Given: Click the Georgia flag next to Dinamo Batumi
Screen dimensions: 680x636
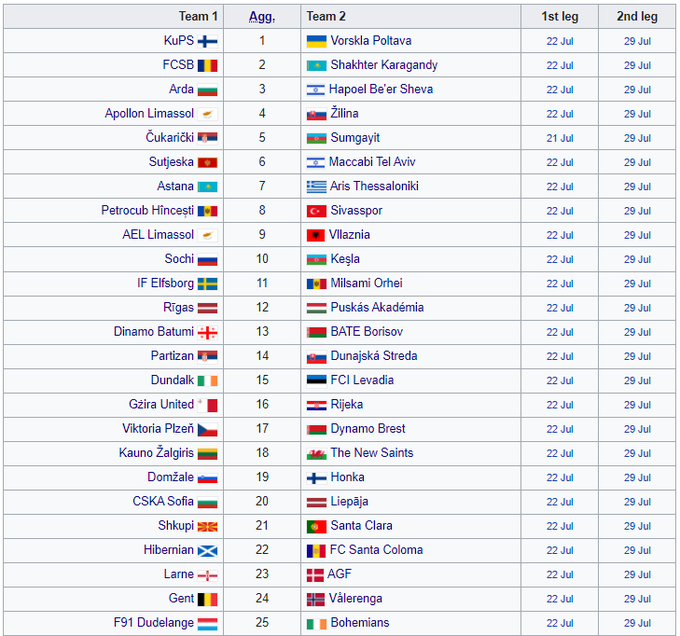Looking at the screenshot, I should pos(207,332).
